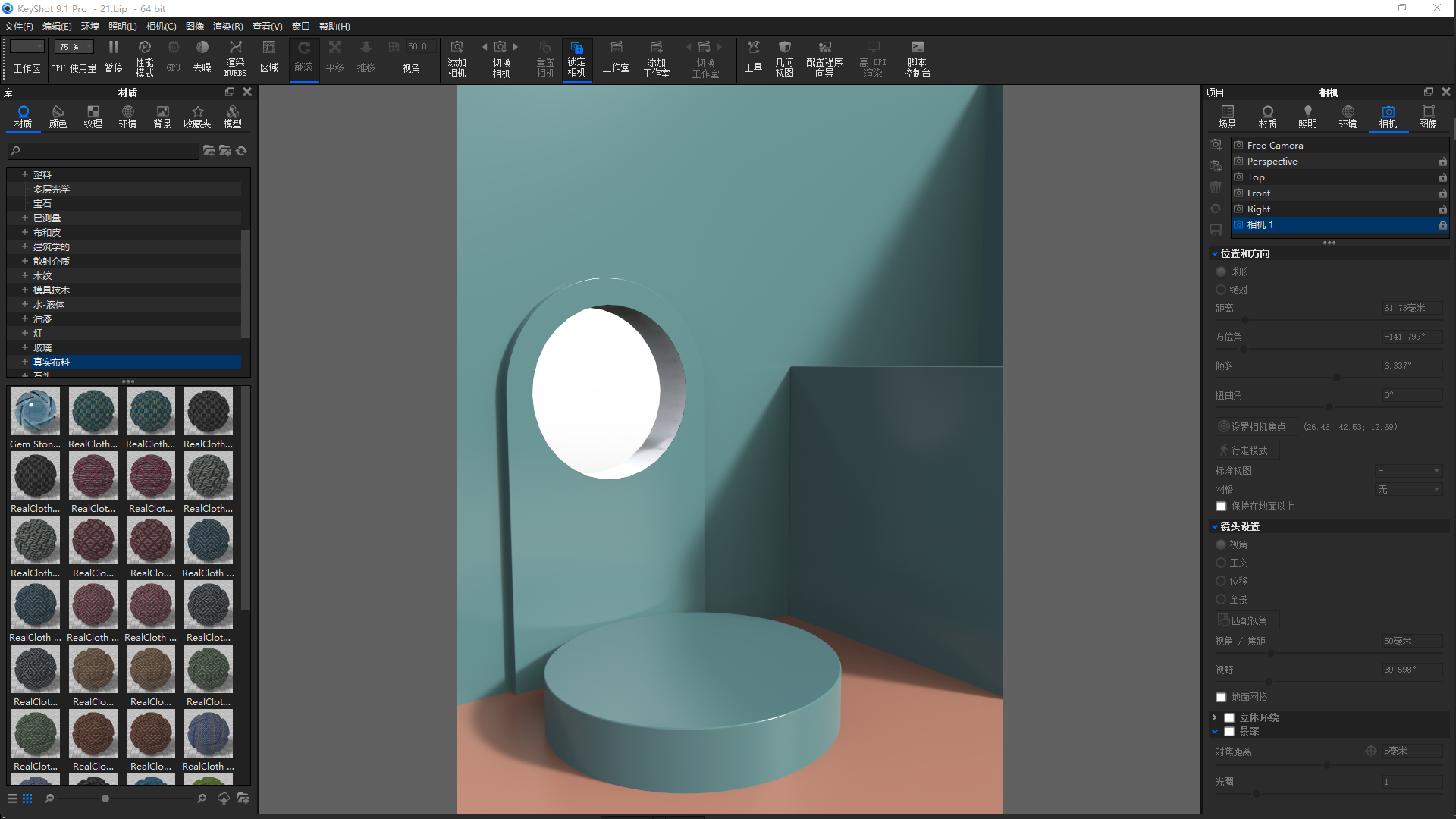Click the upload to cloud library icon

(224, 799)
